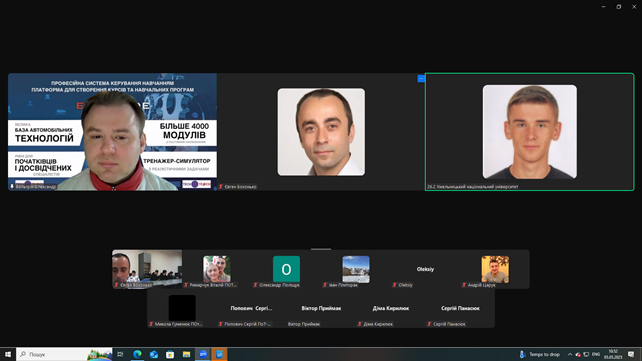
Task: Click Андрій Царук's participant thumbnail
Action: tap(495, 269)
